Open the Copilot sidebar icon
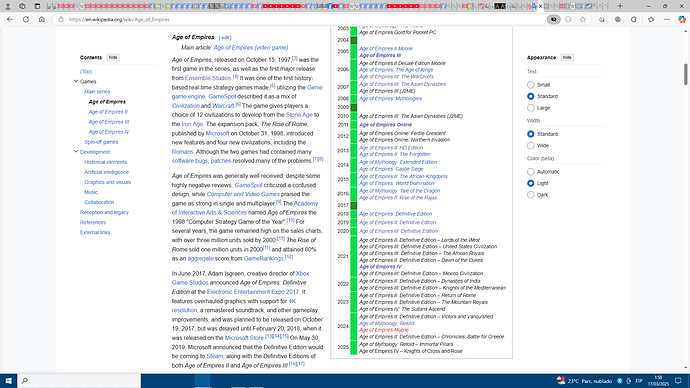Image resolution: width=690 pixels, height=388 pixels. click(x=682, y=19)
